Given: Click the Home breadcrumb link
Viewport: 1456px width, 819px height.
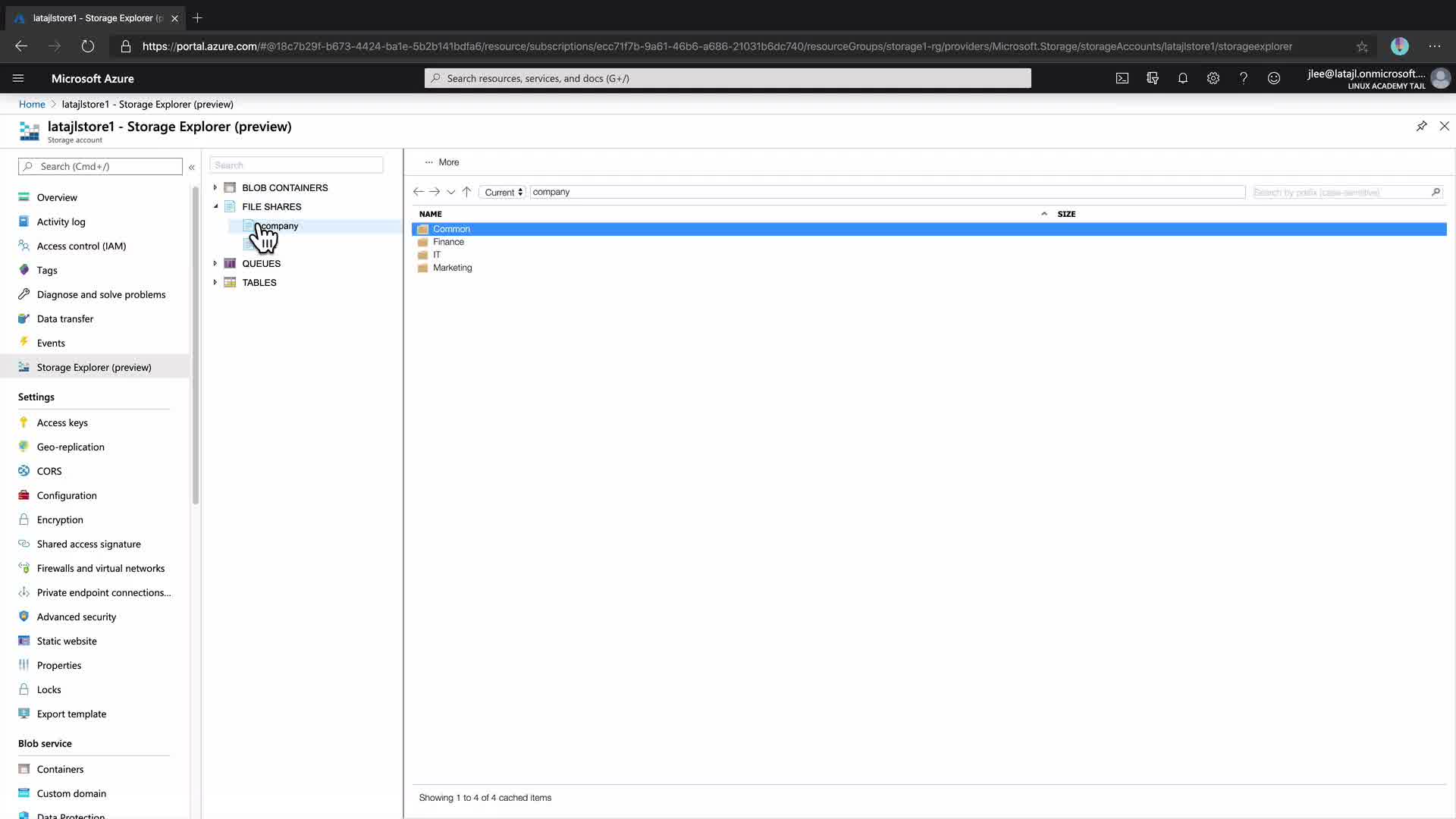Looking at the screenshot, I should pyautogui.click(x=32, y=104).
